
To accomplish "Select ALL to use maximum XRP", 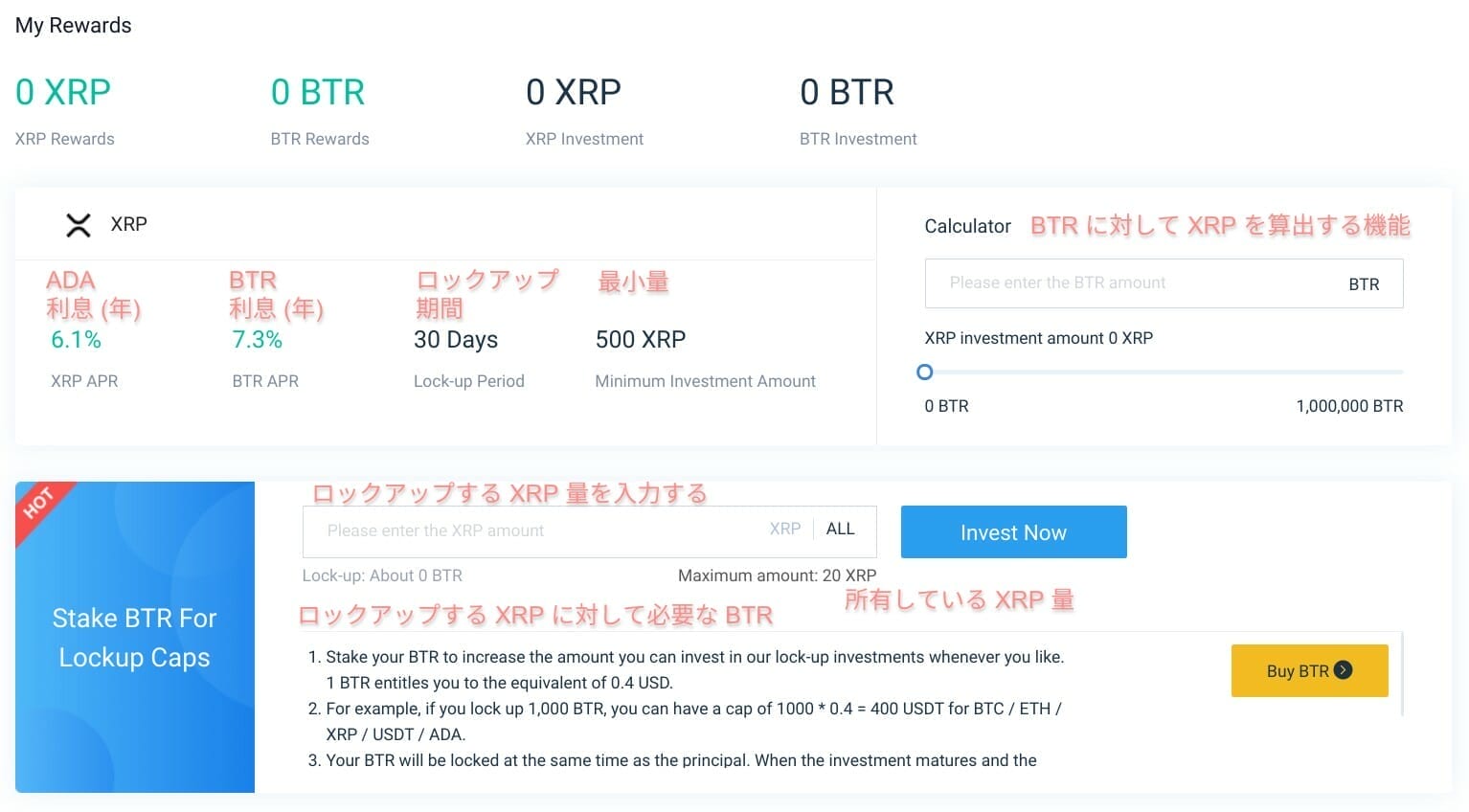I will pyautogui.click(x=840, y=529).
